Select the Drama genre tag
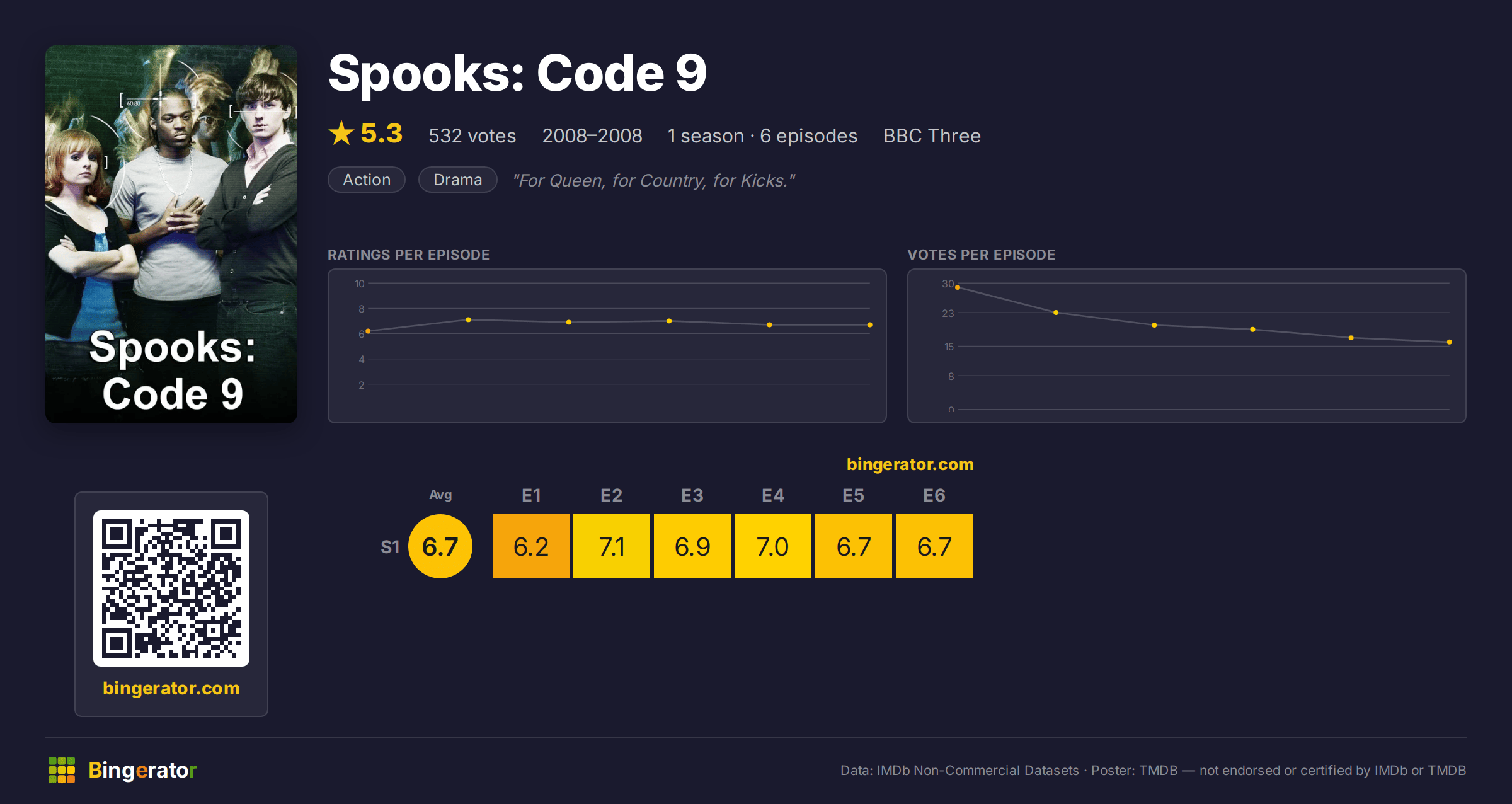The image size is (1512, 804). 458,180
